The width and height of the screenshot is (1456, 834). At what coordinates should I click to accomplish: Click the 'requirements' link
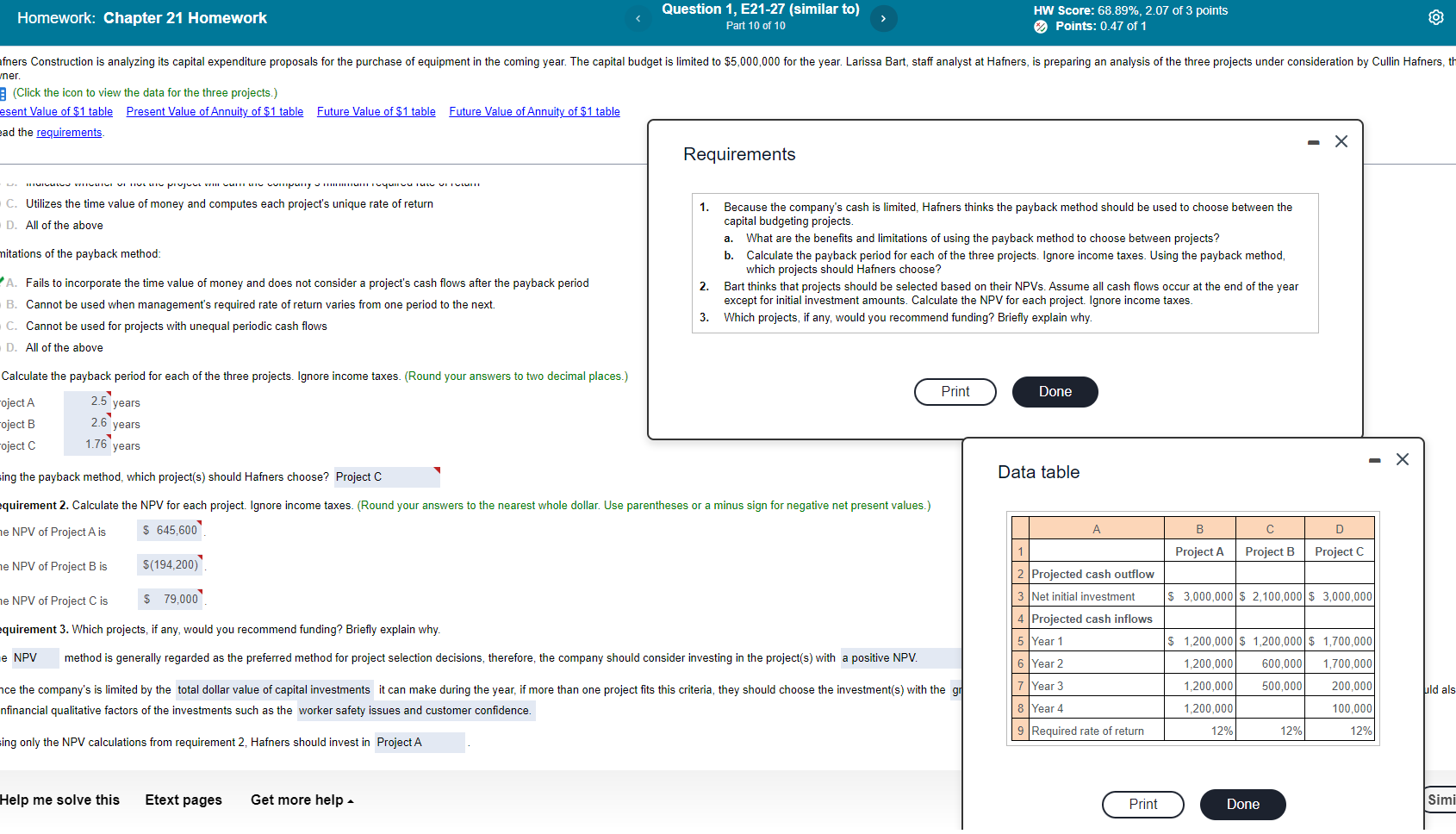tap(69, 133)
